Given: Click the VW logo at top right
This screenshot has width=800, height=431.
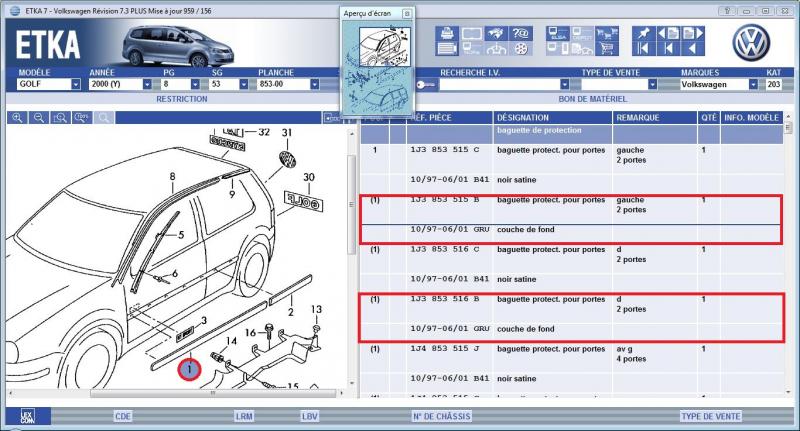Looking at the screenshot, I should [x=751, y=43].
